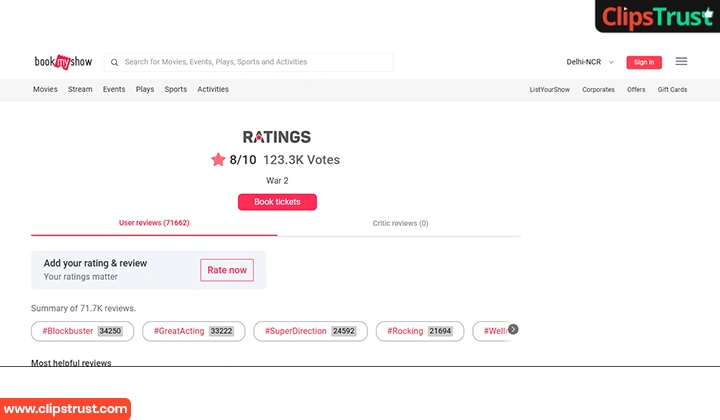The height and width of the screenshot is (420, 720).
Task: Open the ListYourShow link
Action: (549, 90)
